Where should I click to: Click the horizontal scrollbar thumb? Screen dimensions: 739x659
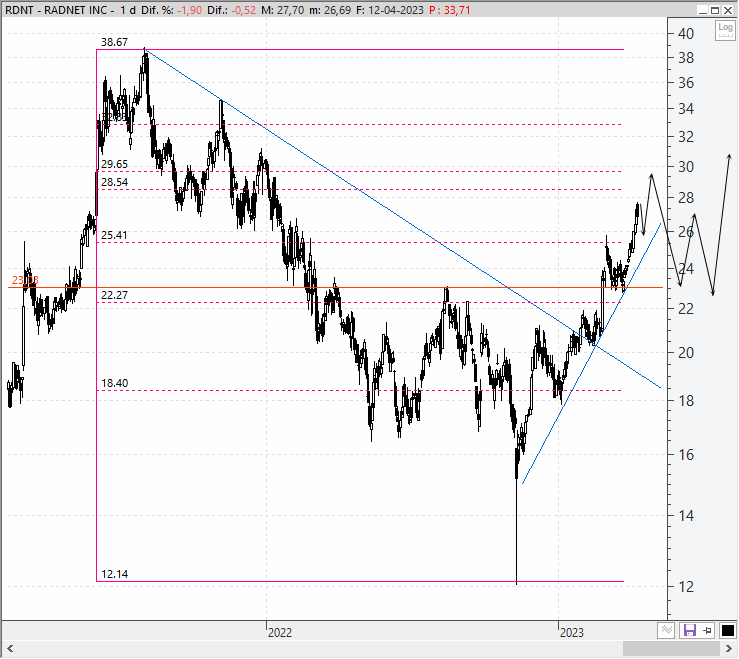coord(672,649)
